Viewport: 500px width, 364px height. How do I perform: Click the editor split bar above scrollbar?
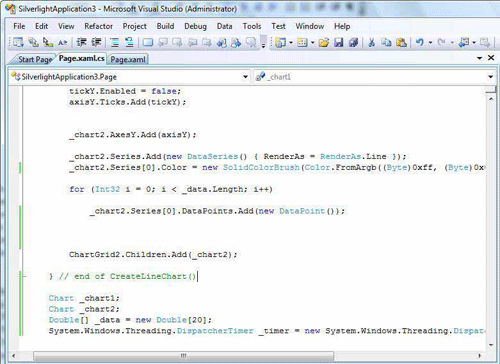[x=491, y=89]
